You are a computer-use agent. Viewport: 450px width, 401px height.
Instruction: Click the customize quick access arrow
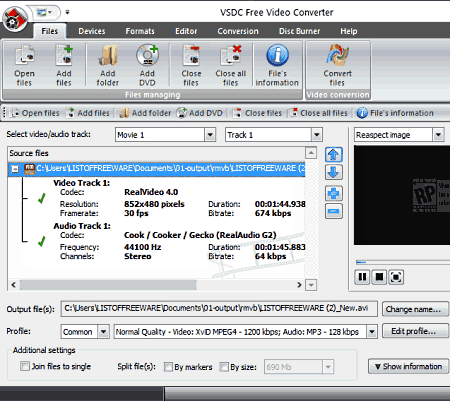(67, 12)
